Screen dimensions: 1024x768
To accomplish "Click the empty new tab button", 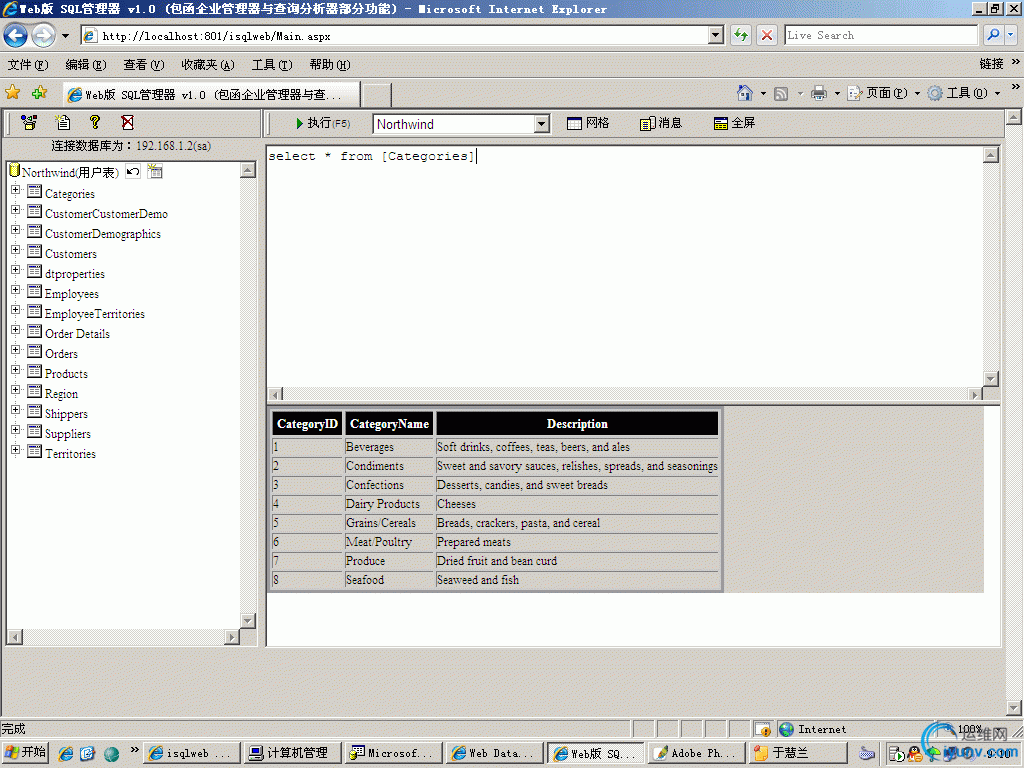I will [377, 95].
